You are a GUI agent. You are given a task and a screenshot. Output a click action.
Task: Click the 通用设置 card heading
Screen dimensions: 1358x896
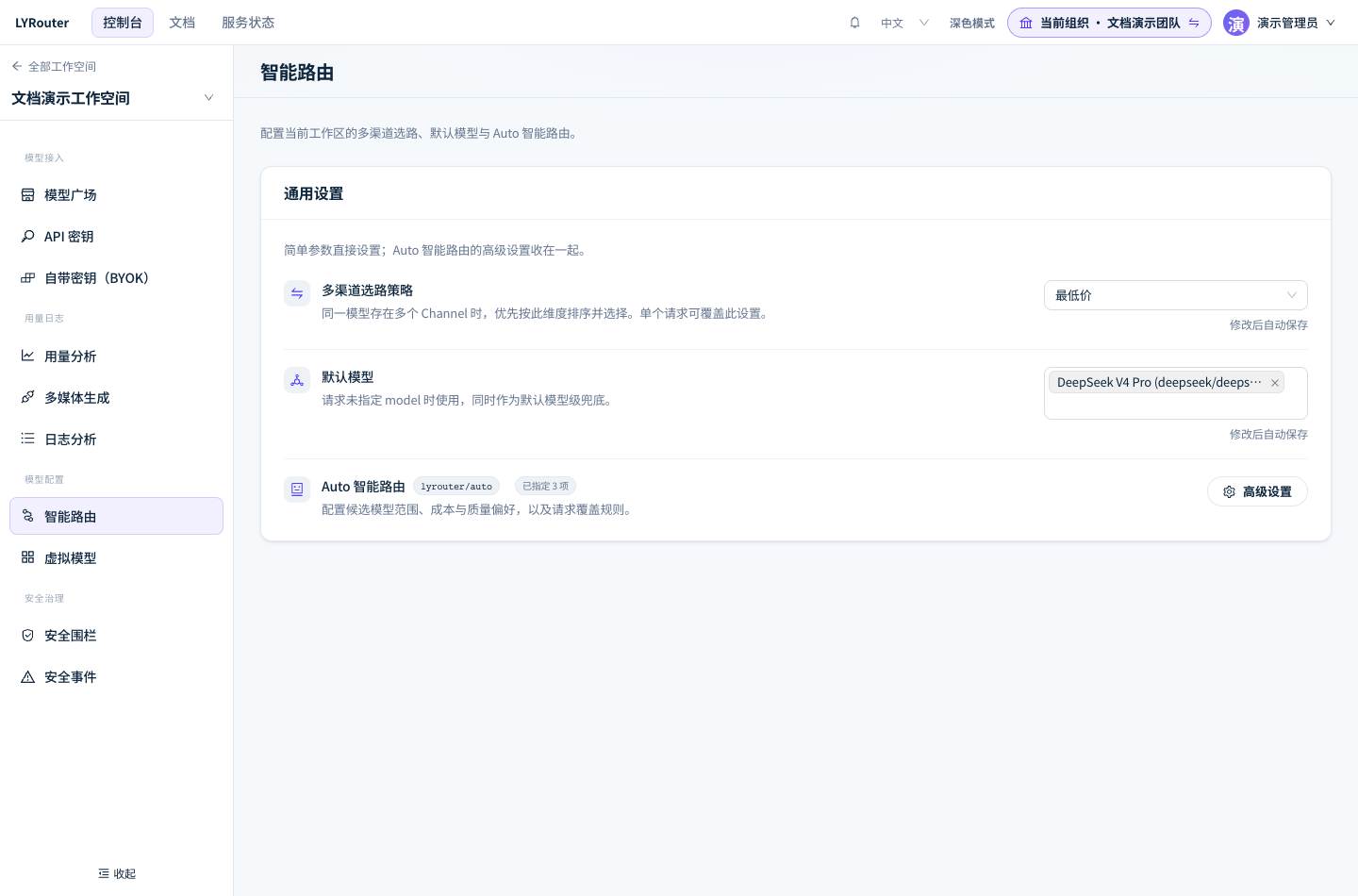point(314,194)
